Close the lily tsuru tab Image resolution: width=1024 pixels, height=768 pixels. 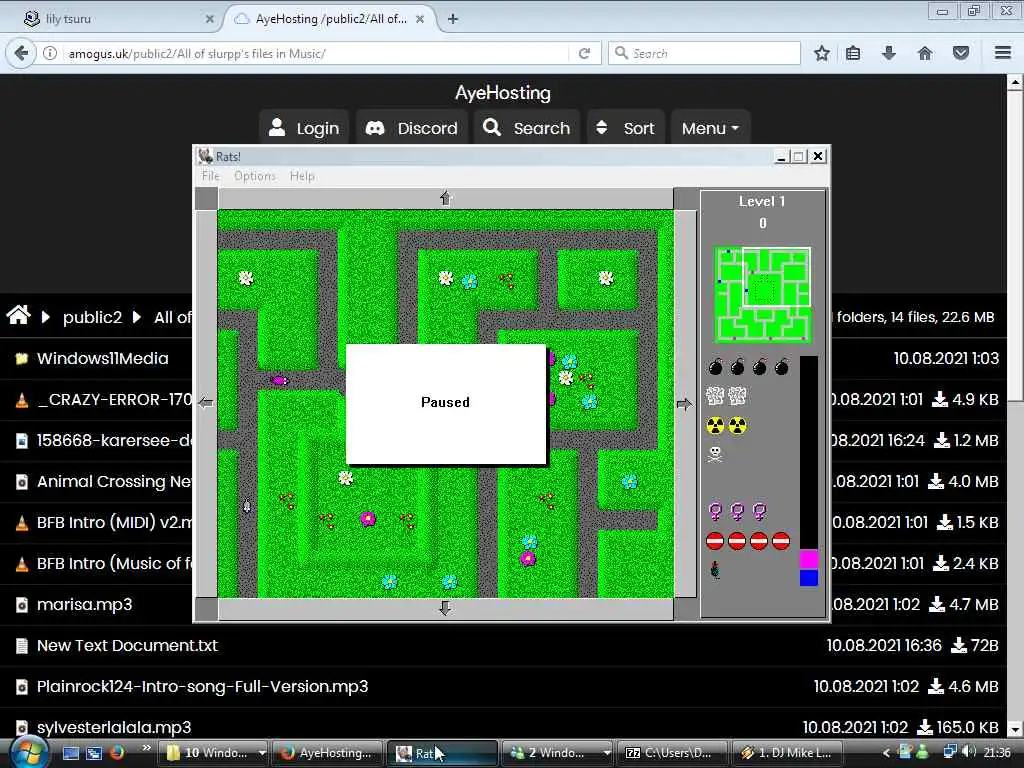[210, 19]
